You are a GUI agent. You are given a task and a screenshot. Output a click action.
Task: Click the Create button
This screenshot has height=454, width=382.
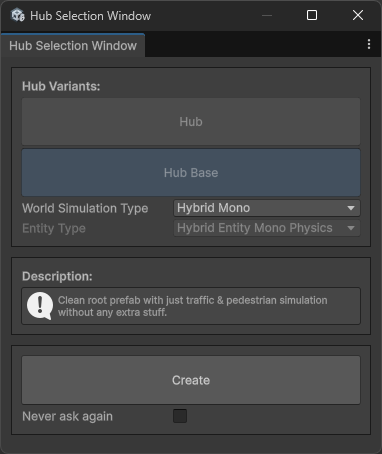tap(191, 380)
